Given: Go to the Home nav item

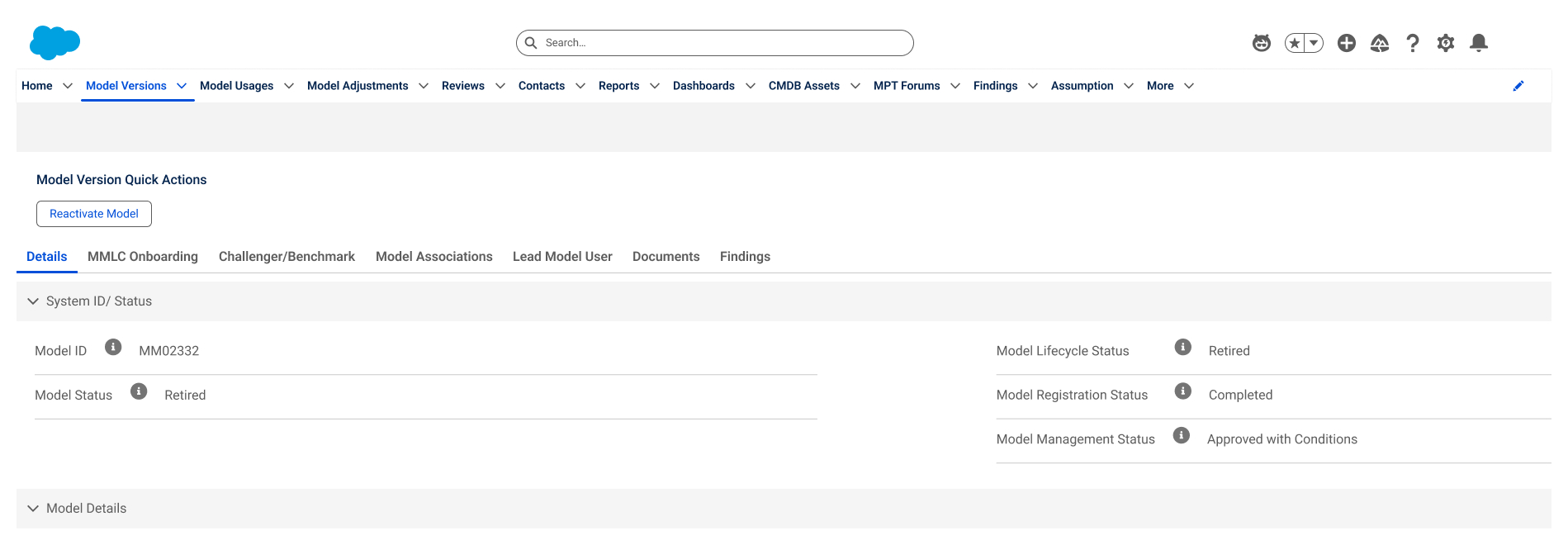Looking at the screenshot, I should click(37, 86).
